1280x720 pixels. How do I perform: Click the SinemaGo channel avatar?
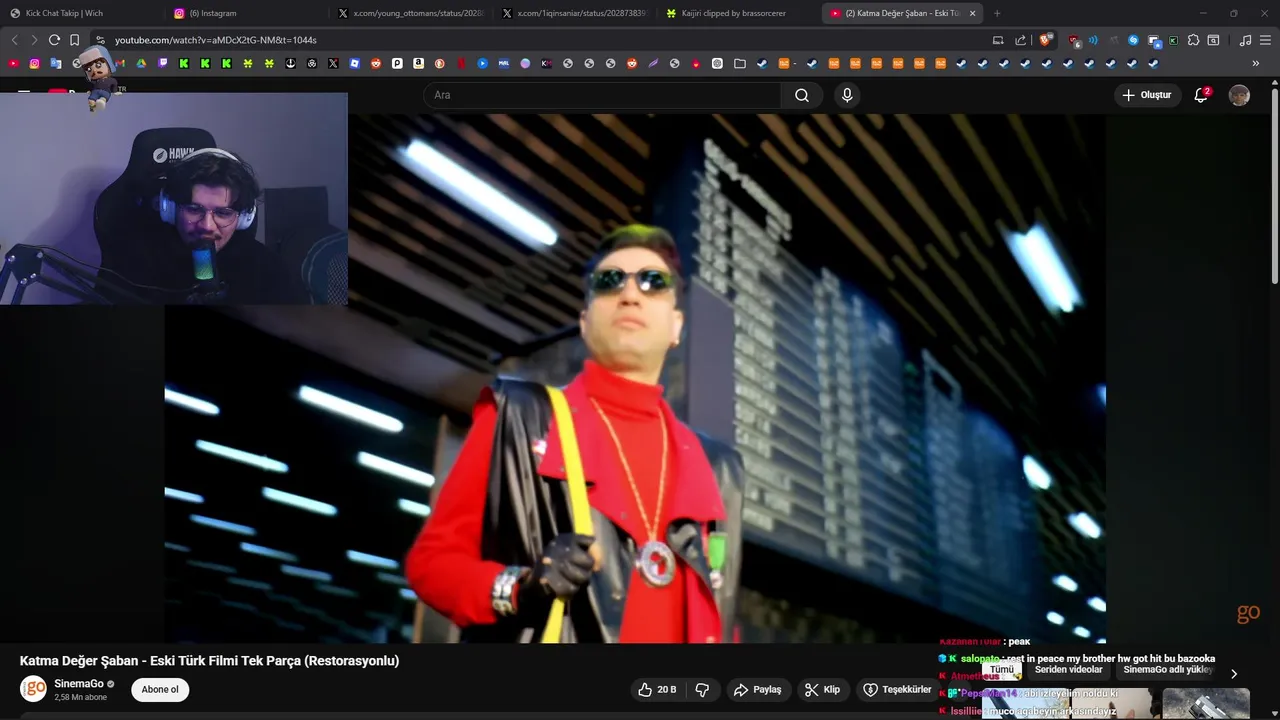[34, 688]
